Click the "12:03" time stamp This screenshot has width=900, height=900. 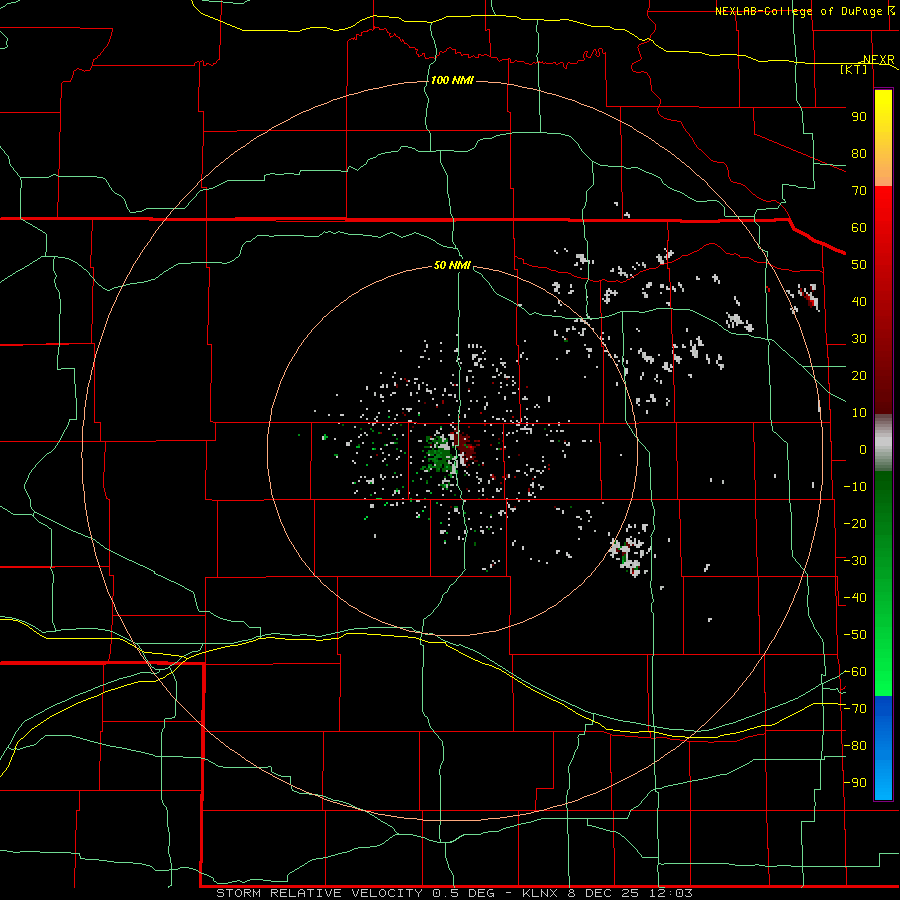coord(671,893)
